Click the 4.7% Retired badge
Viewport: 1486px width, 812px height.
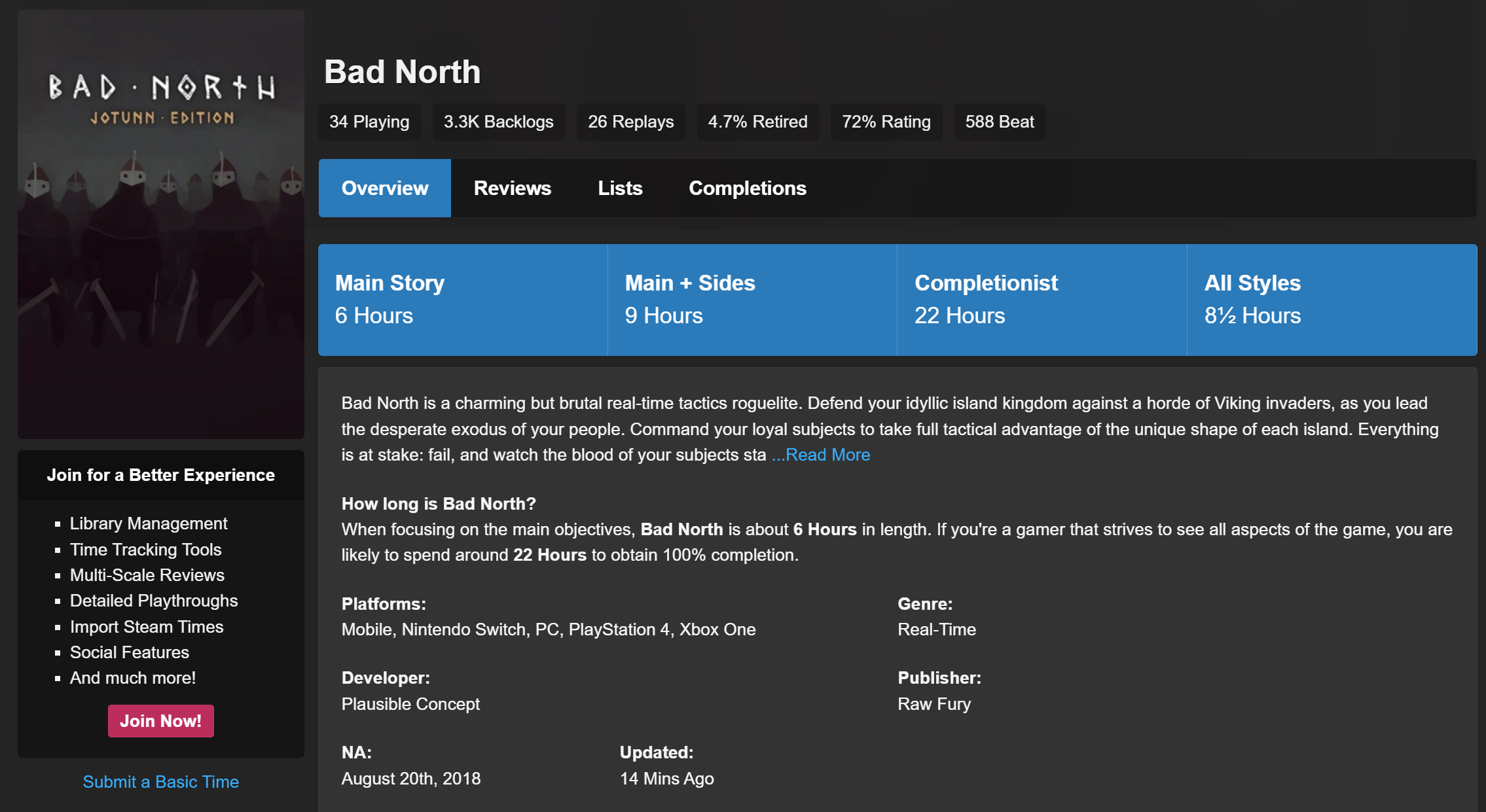click(x=757, y=122)
